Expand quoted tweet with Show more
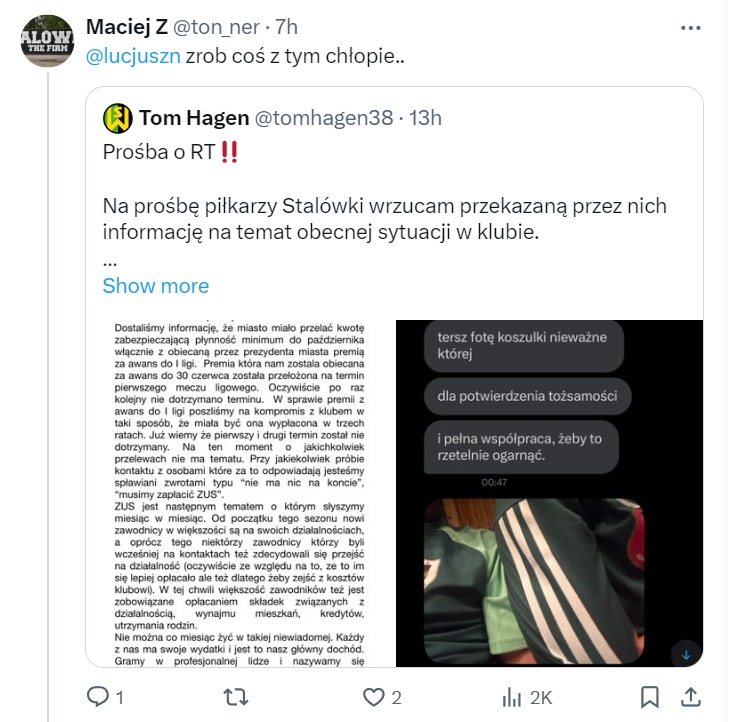 coord(156,286)
